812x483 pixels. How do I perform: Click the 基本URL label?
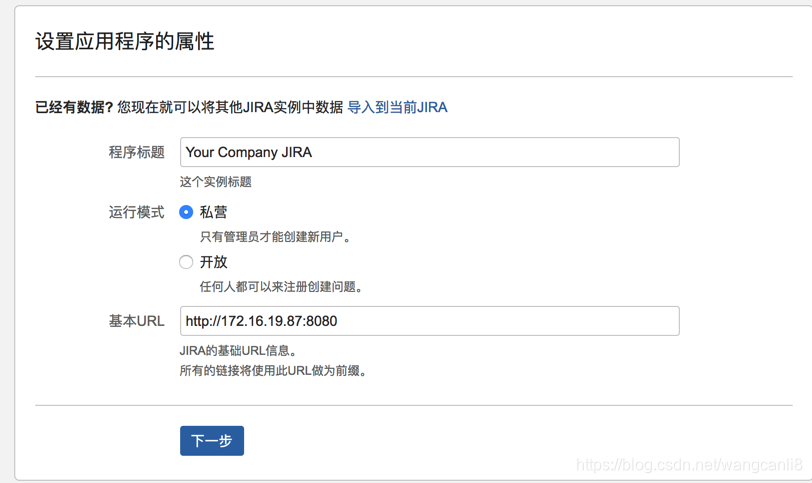click(x=137, y=321)
